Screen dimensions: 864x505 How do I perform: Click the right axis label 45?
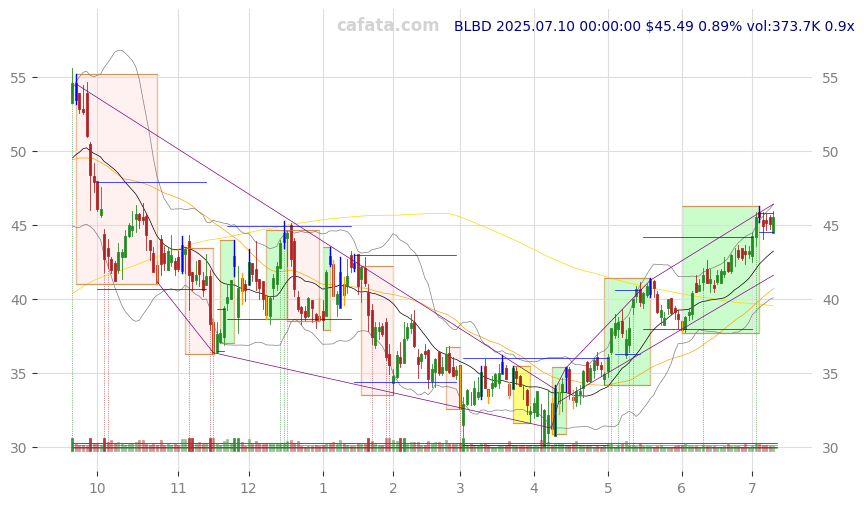click(x=830, y=225)
